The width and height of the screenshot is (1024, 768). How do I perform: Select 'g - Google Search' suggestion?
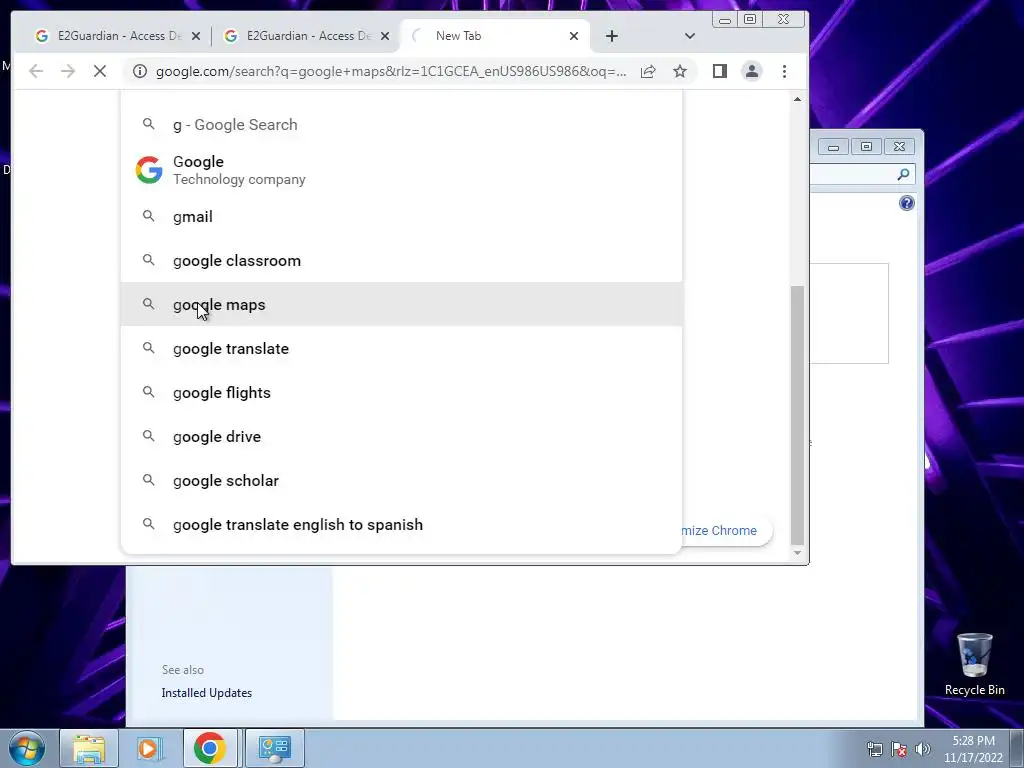402,125
